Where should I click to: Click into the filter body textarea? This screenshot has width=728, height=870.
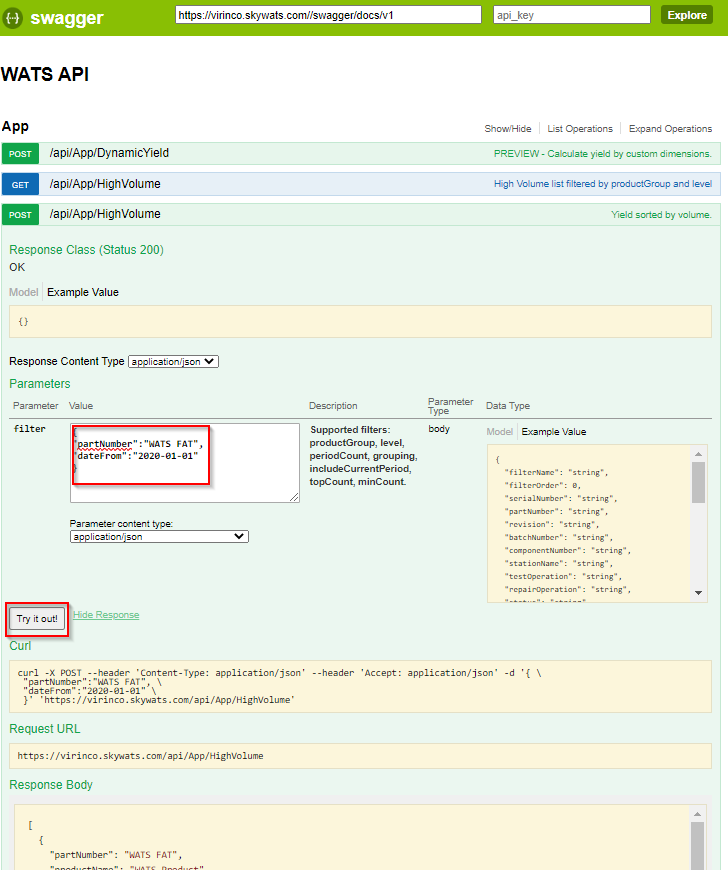185,463
